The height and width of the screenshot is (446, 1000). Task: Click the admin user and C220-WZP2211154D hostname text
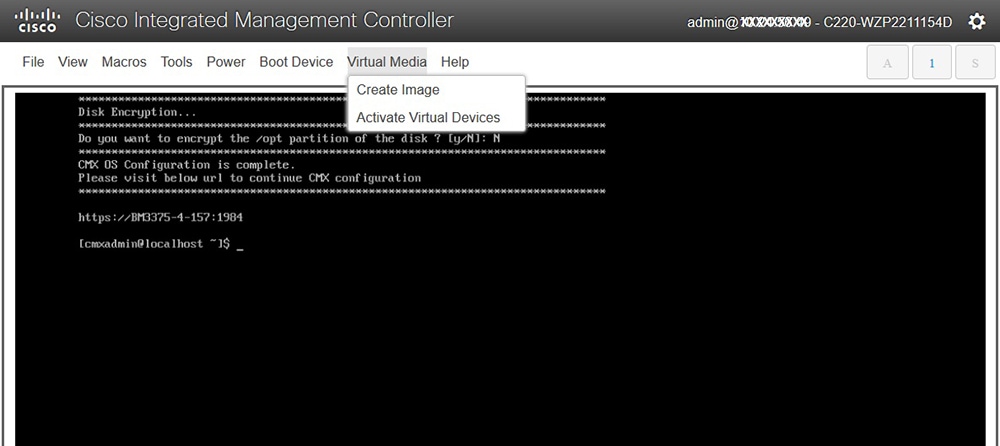820,22
